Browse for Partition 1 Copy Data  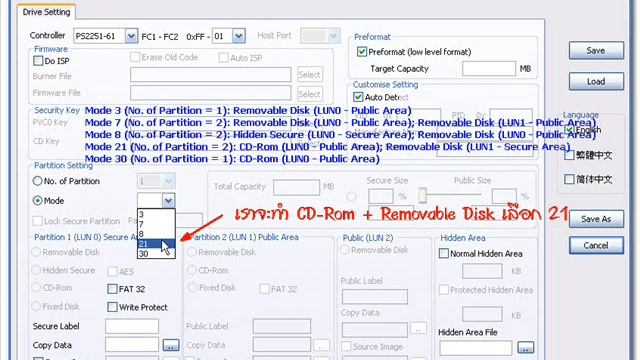click(171, 345)
